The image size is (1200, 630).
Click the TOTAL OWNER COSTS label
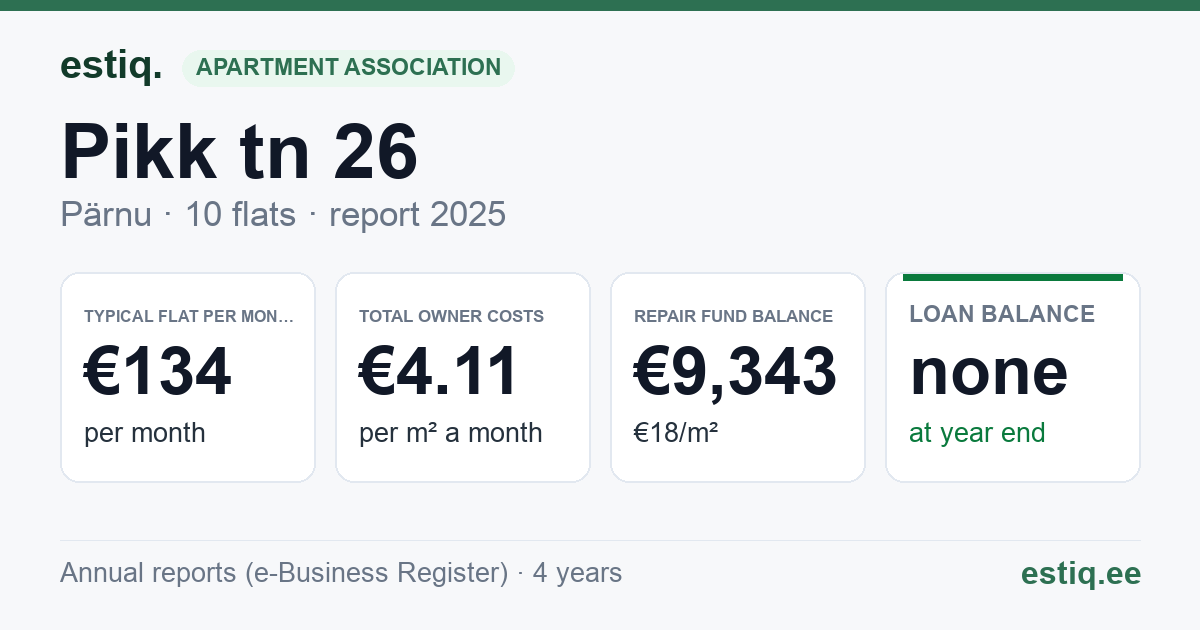pyautogui.click(x=452, y=316)
